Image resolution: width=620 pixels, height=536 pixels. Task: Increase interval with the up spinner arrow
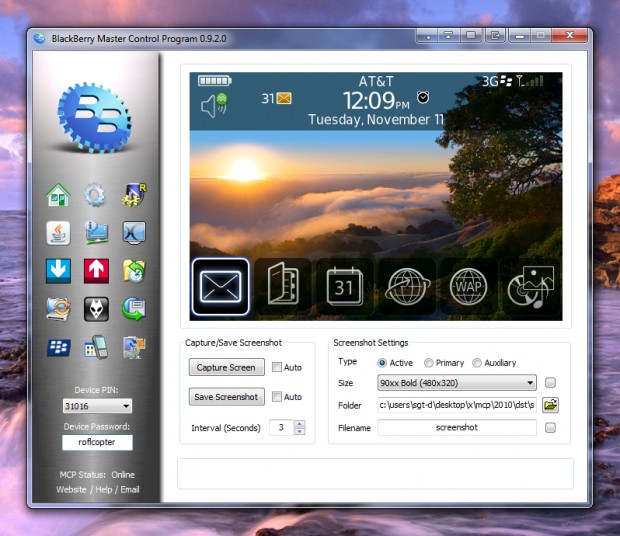pyautogui.click(x=299, y=423)
